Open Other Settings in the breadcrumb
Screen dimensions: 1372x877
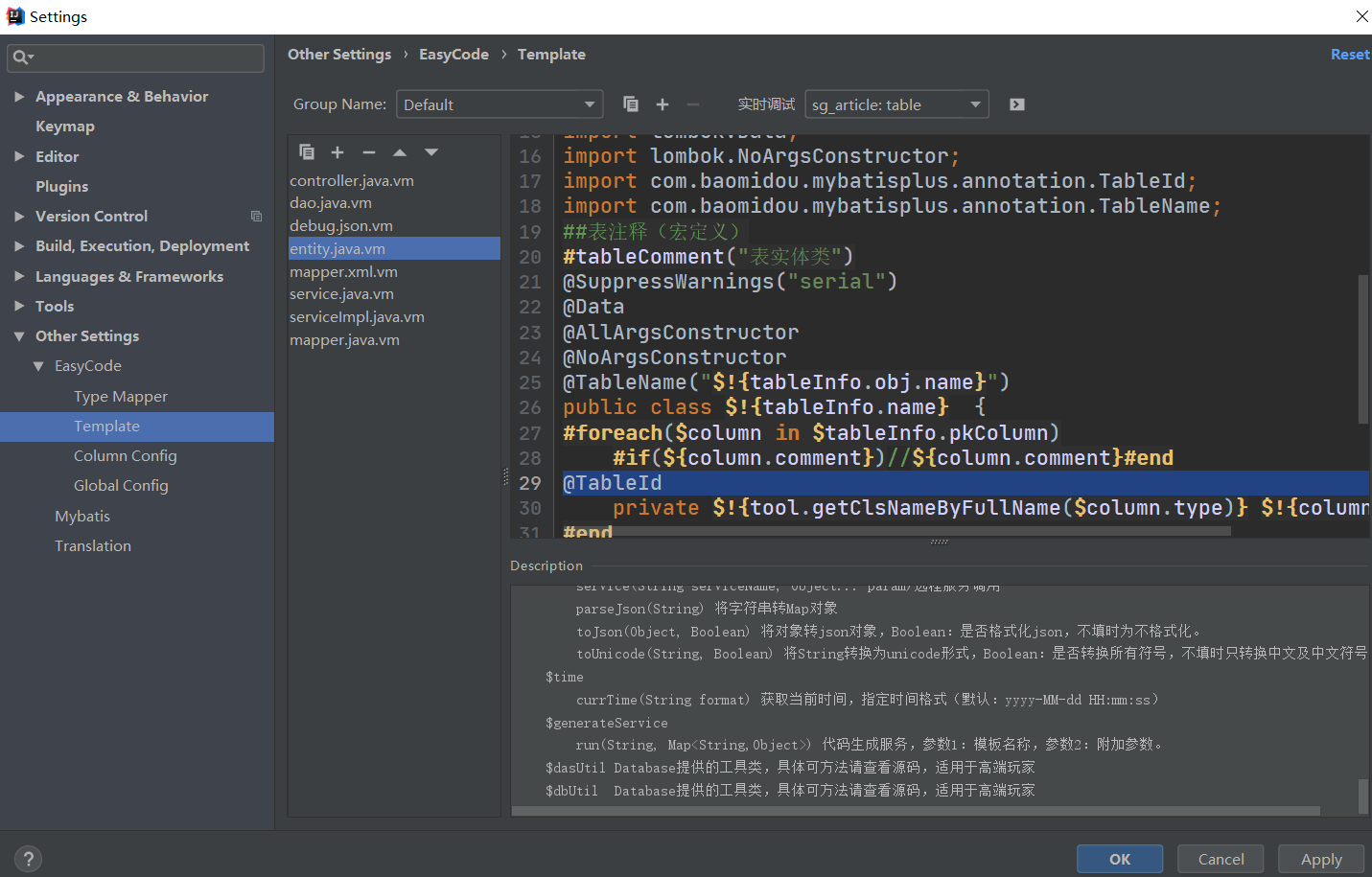[338, 55]
